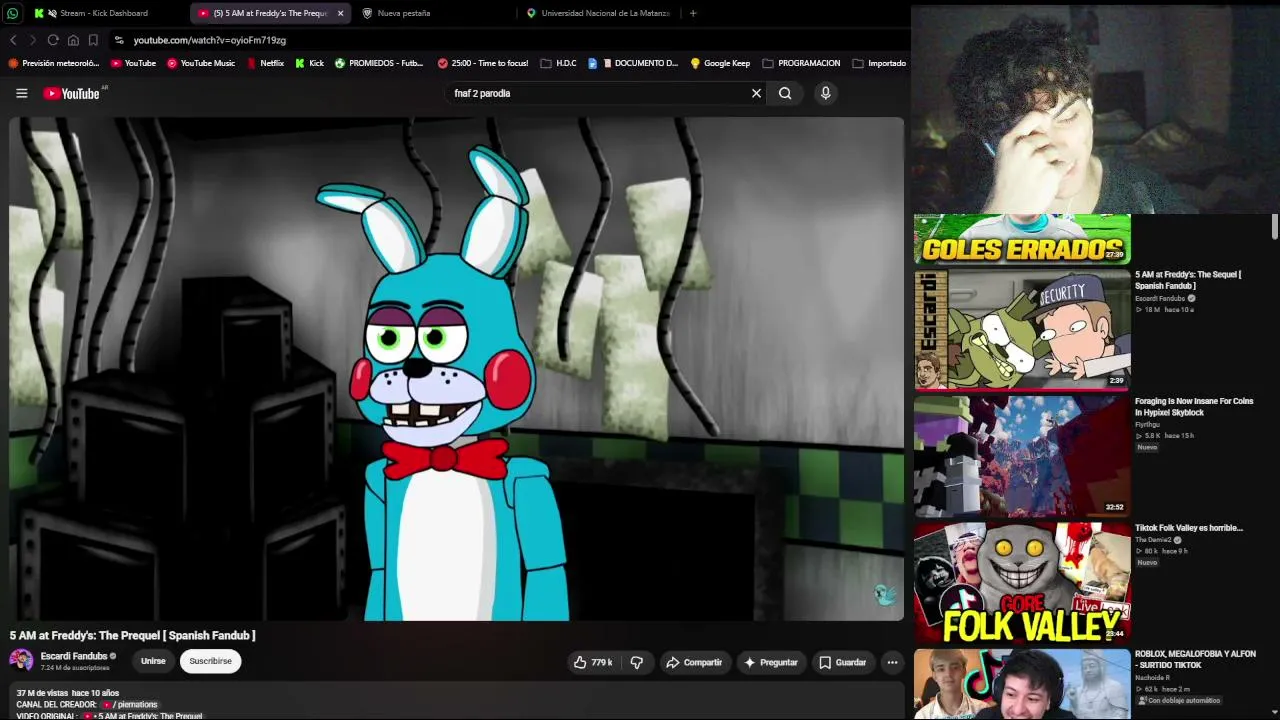Open the Foraging Hypixel Skyblock thumbnail

(1022, 455)
